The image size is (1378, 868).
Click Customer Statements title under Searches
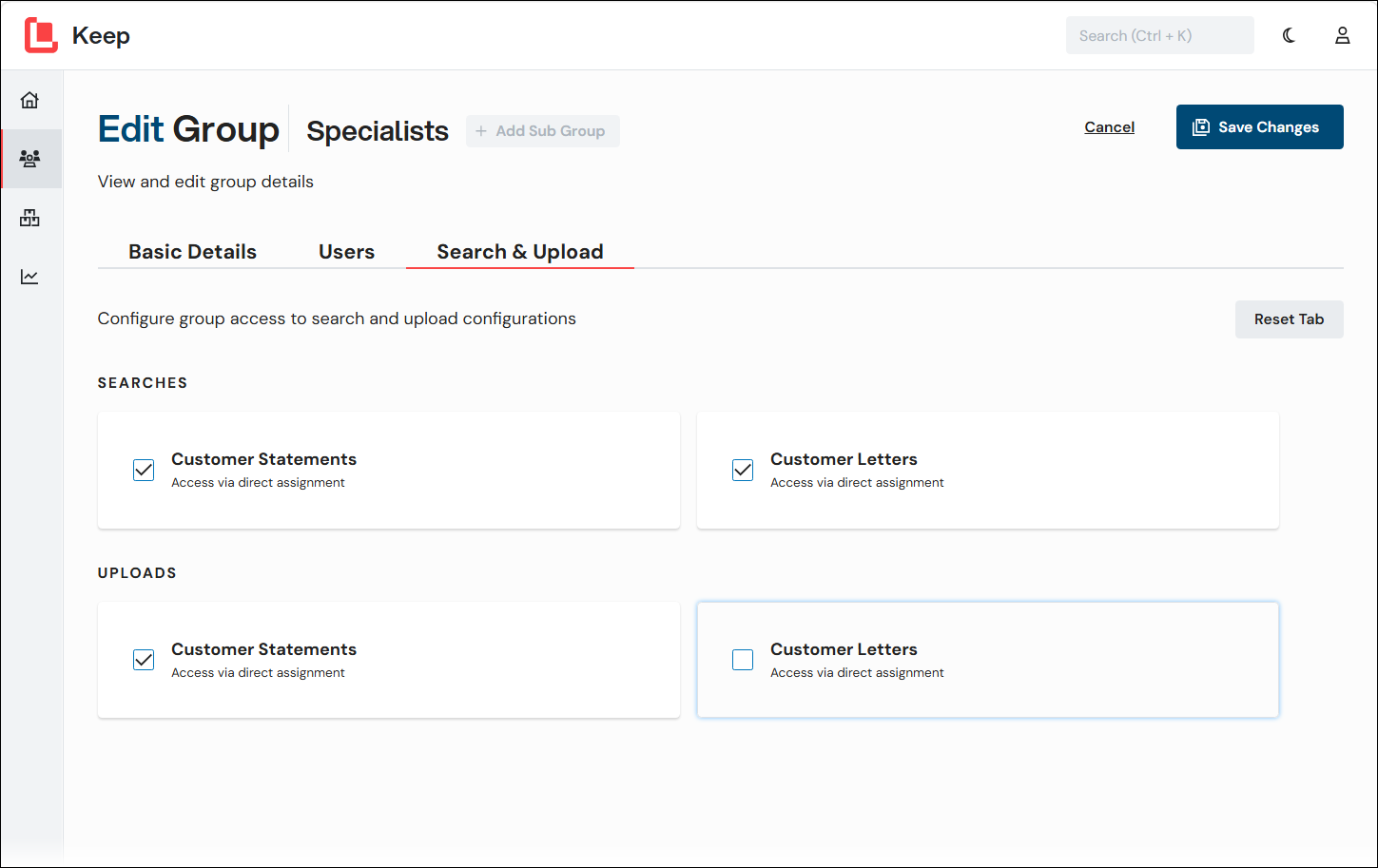coord(263,459)
